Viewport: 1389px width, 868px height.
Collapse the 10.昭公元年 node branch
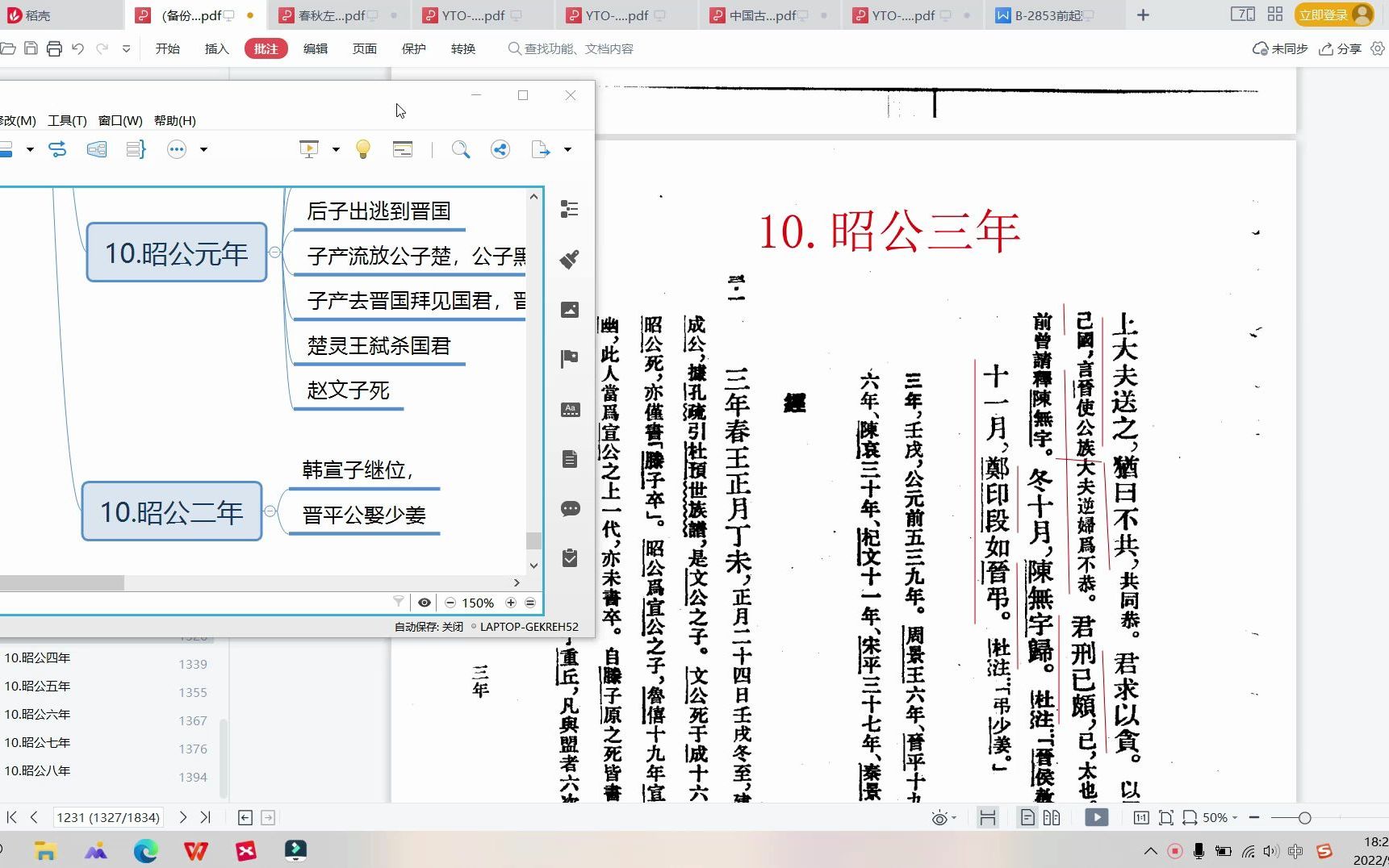pyautogui.click(x=275, y=252)
